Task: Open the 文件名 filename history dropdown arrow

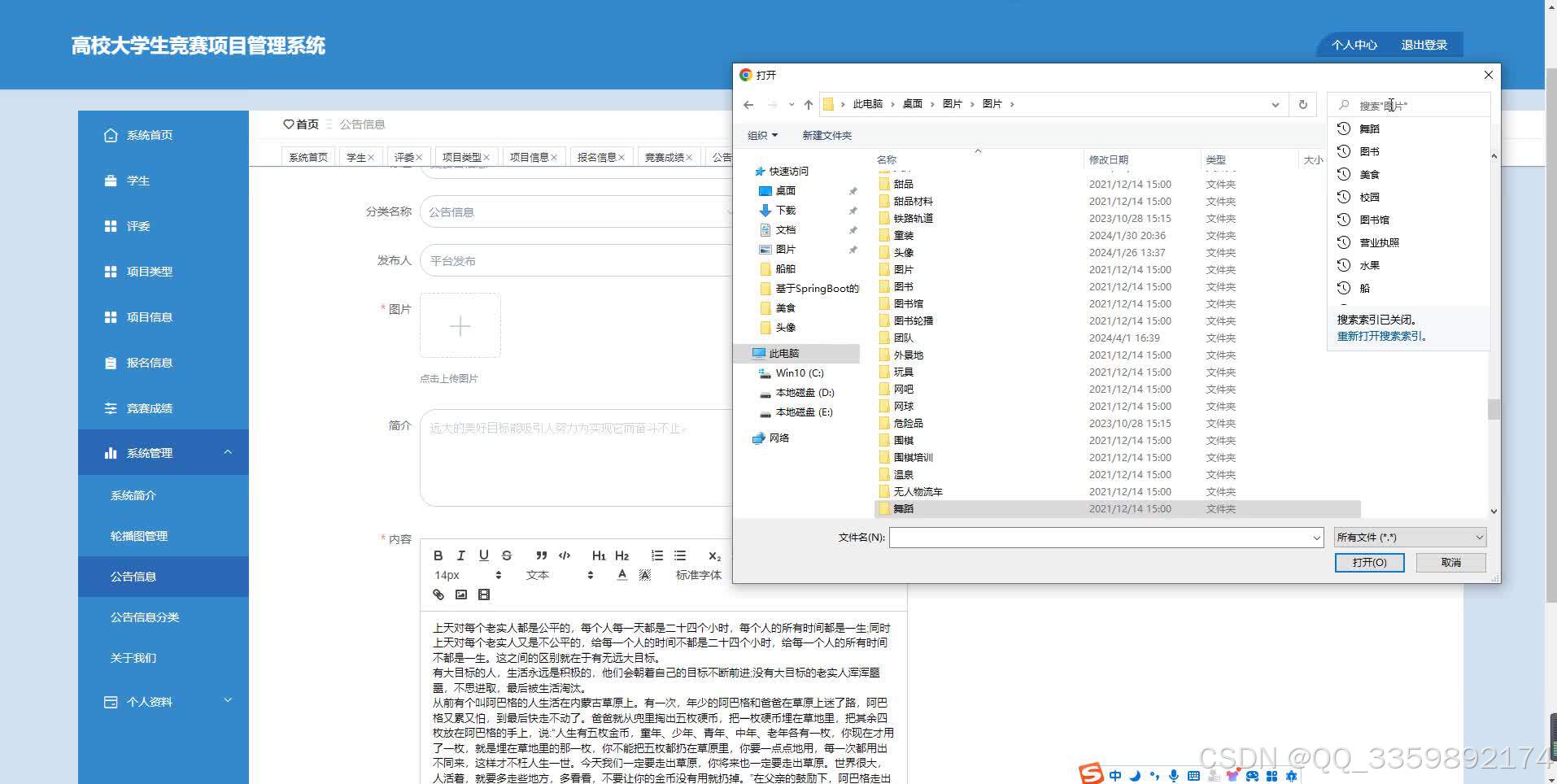Action: click(1316, 538)
